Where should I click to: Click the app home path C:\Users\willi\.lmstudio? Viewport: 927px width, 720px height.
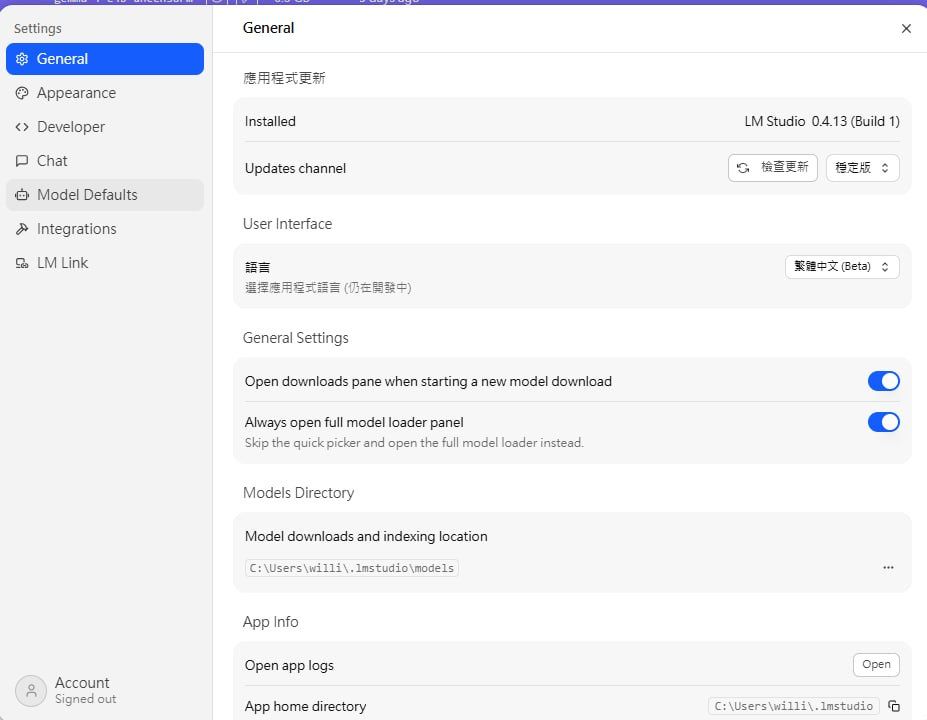pyautogui.click(x=793, y=706)
